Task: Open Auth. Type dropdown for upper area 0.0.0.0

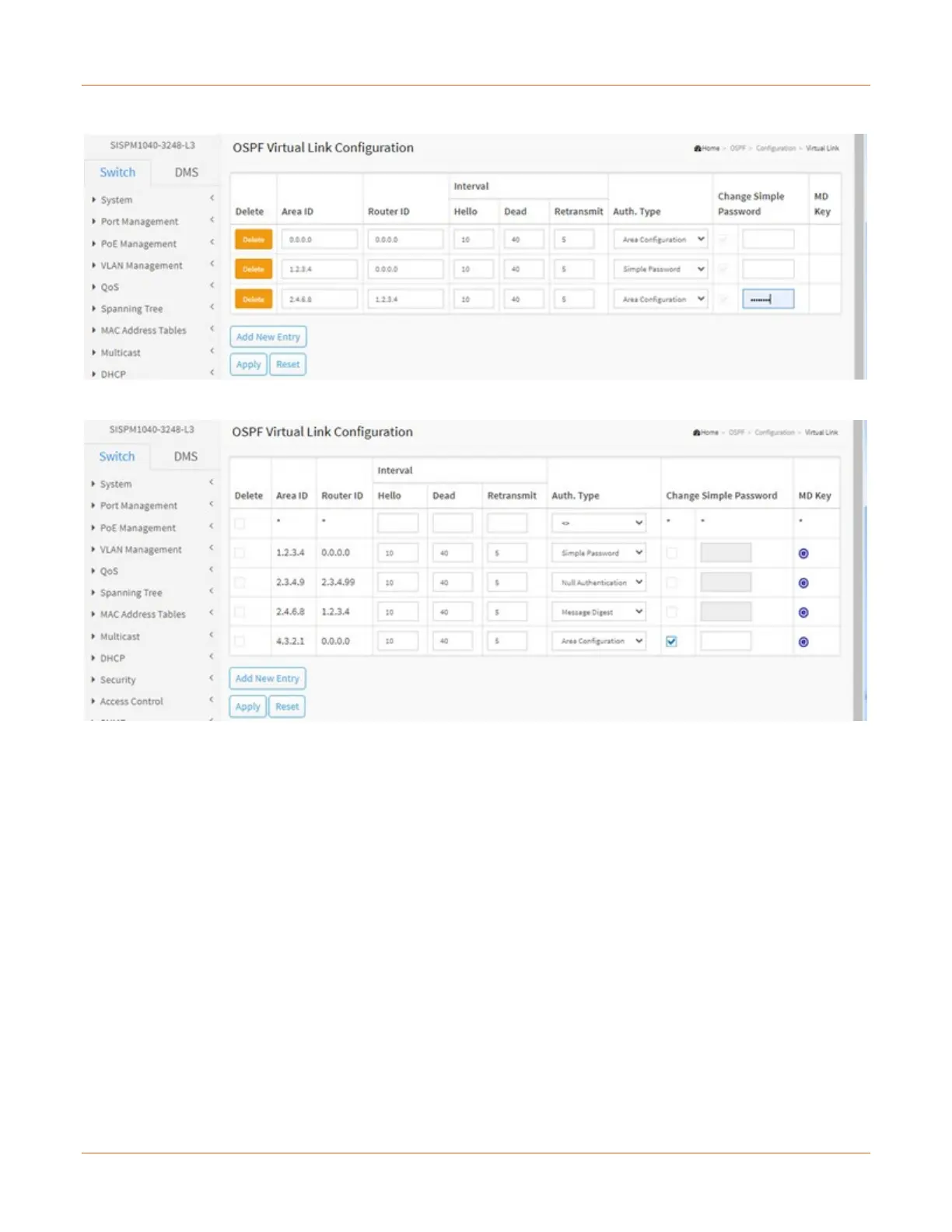Action: [x=660, y=240]
